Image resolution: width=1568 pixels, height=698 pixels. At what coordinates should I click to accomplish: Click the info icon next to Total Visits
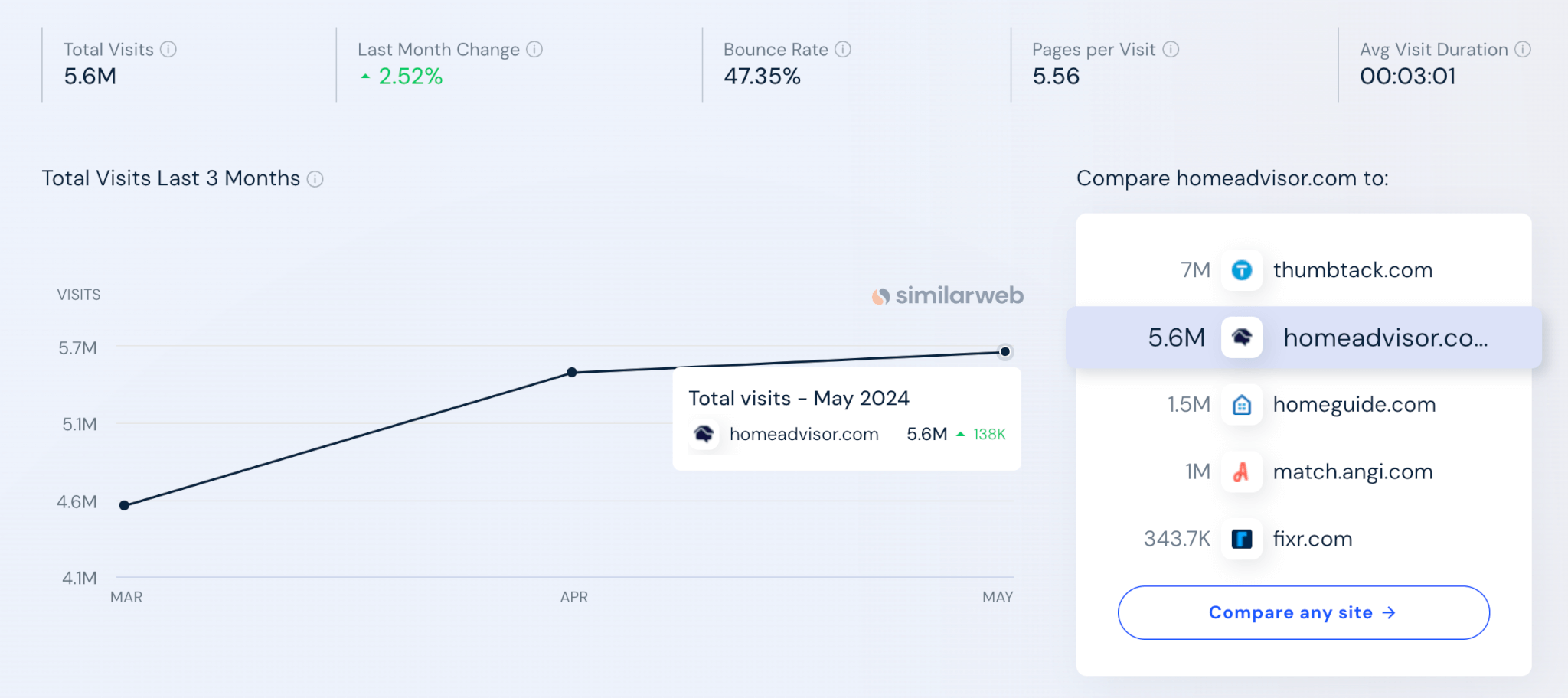click(168, 50)
